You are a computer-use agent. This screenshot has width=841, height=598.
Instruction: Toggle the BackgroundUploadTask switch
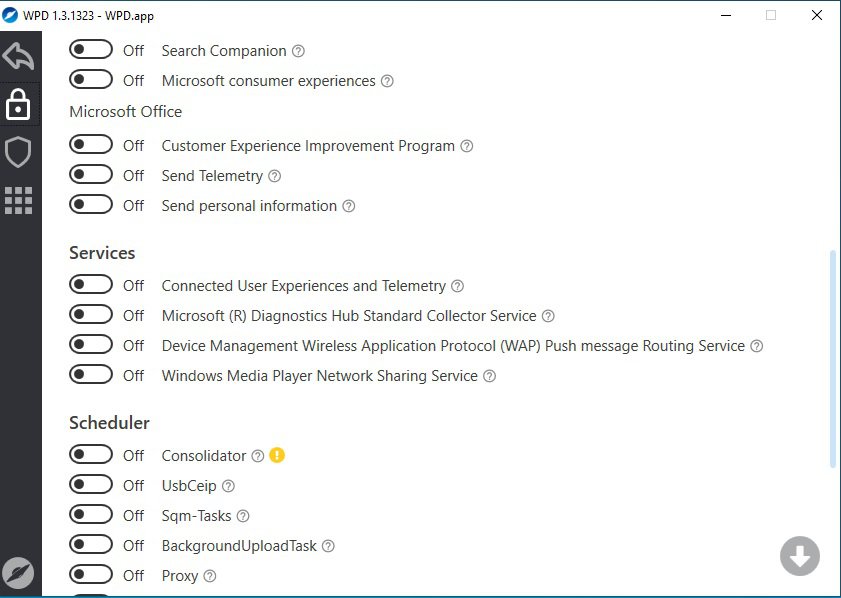tap(91, 545)
